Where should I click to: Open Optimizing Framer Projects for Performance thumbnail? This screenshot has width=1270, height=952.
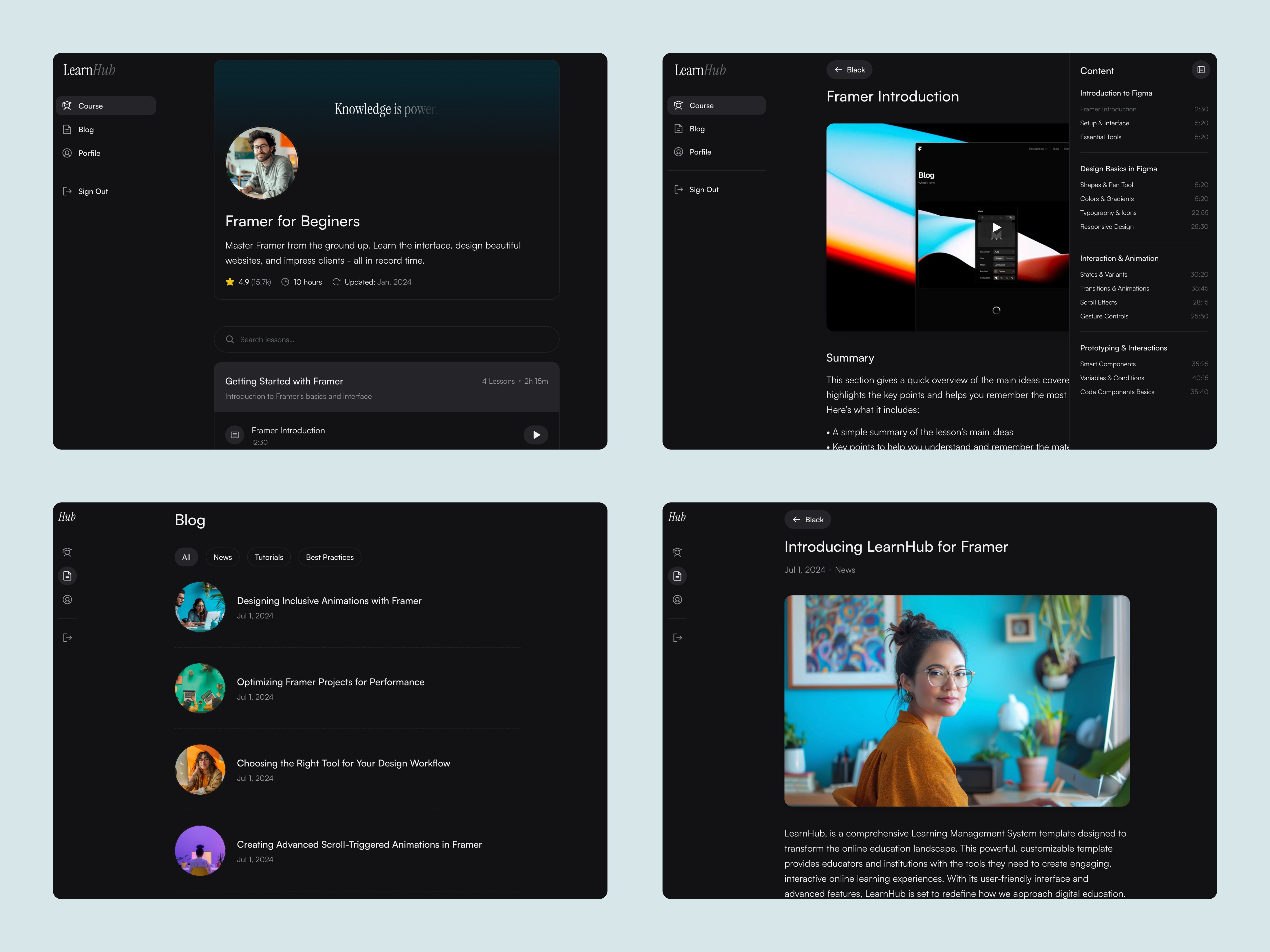click(200, 688)
